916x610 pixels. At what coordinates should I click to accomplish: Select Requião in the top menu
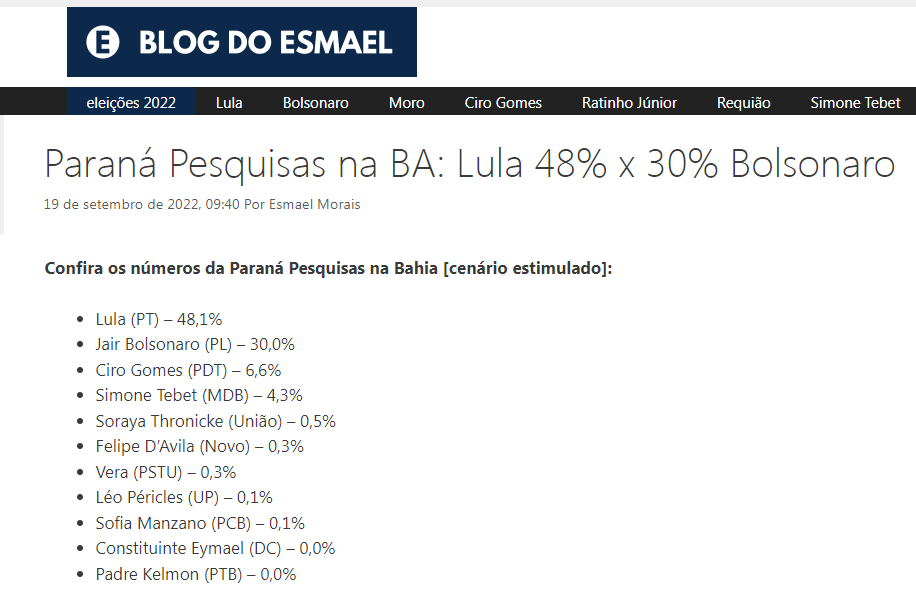[743, 102]
